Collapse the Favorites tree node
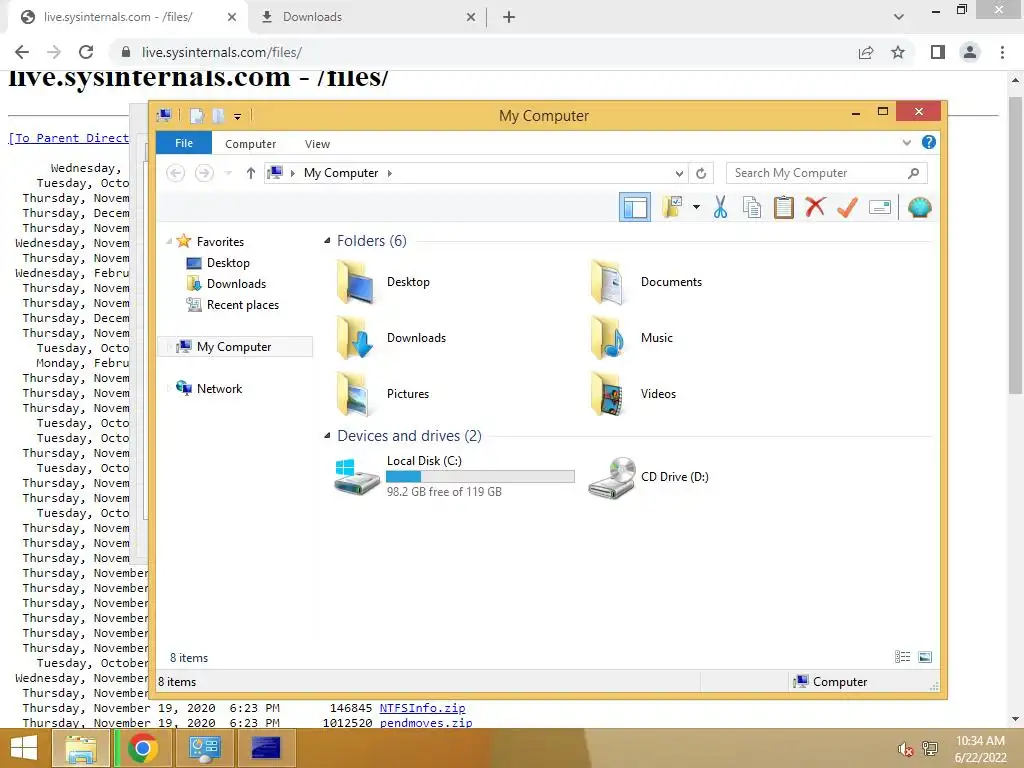This screenshot has width=1024, height=768. tap(168, 242)
